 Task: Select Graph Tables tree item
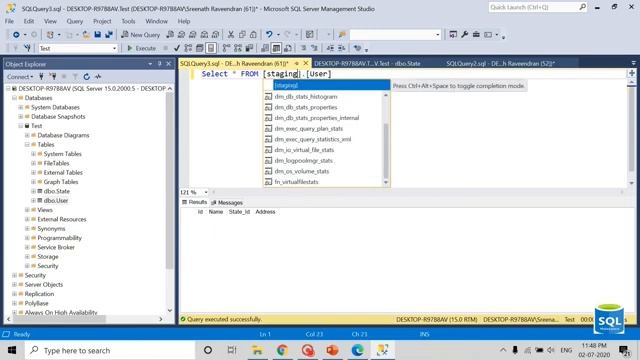tap(60, 182)
